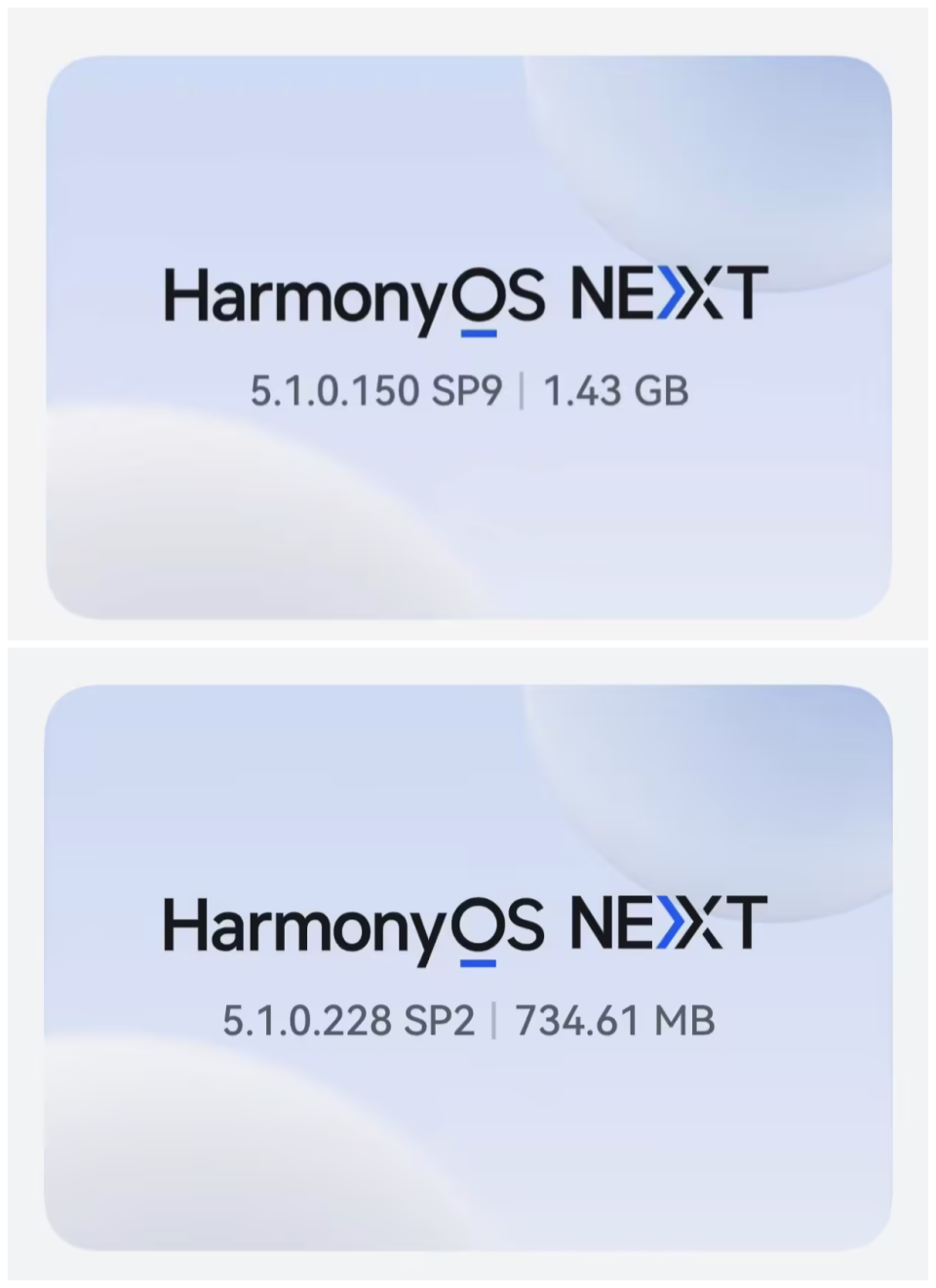Click the blue-underlined O on the SP2 card
936x1288 pixels.
[x=478, y=930]
